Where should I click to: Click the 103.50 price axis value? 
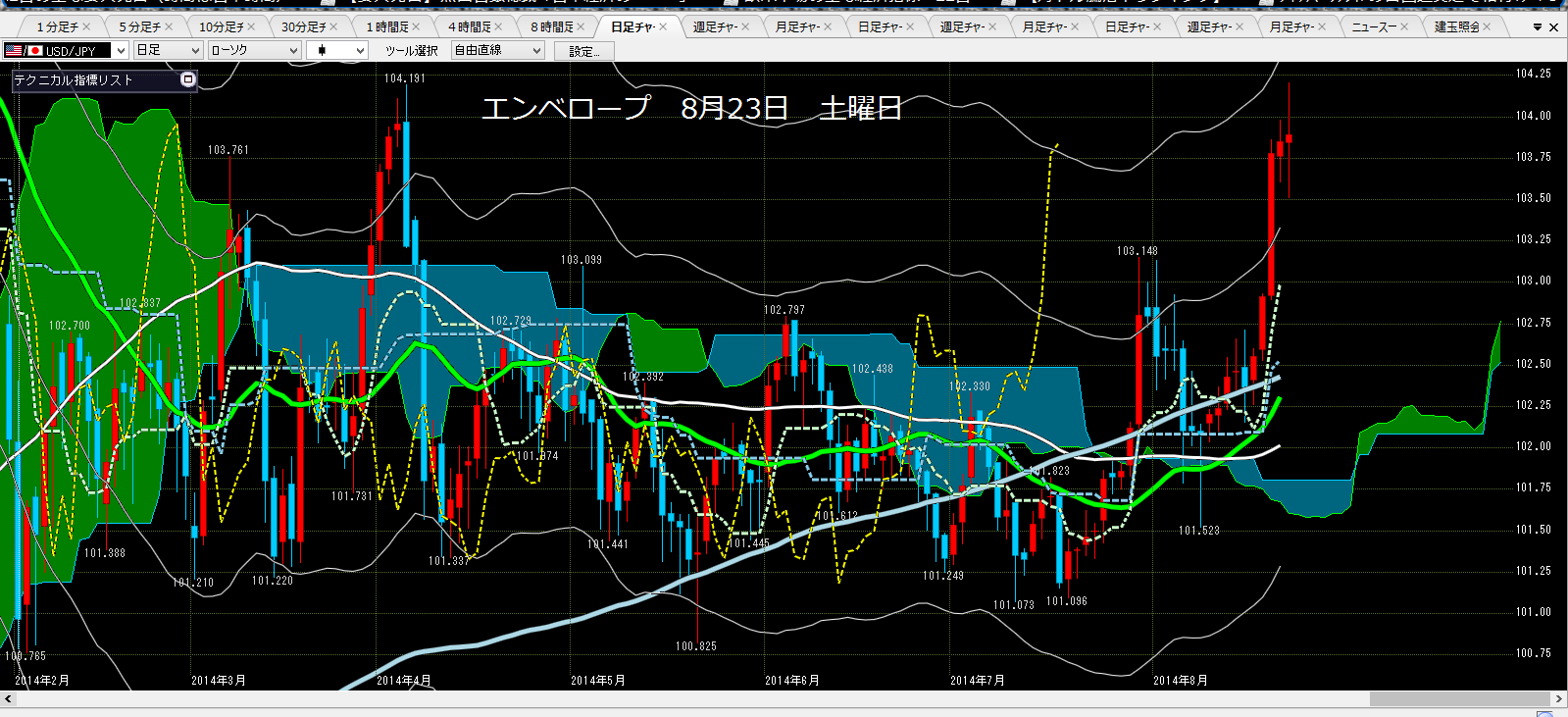click(x=1533, y=198)
